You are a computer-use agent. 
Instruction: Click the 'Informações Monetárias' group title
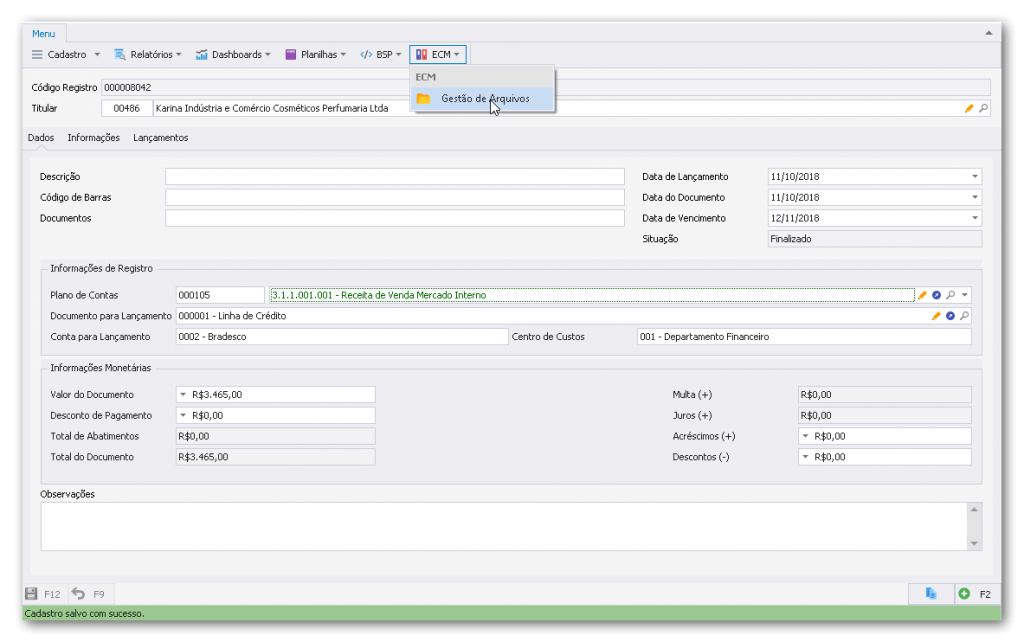[101, 368]
